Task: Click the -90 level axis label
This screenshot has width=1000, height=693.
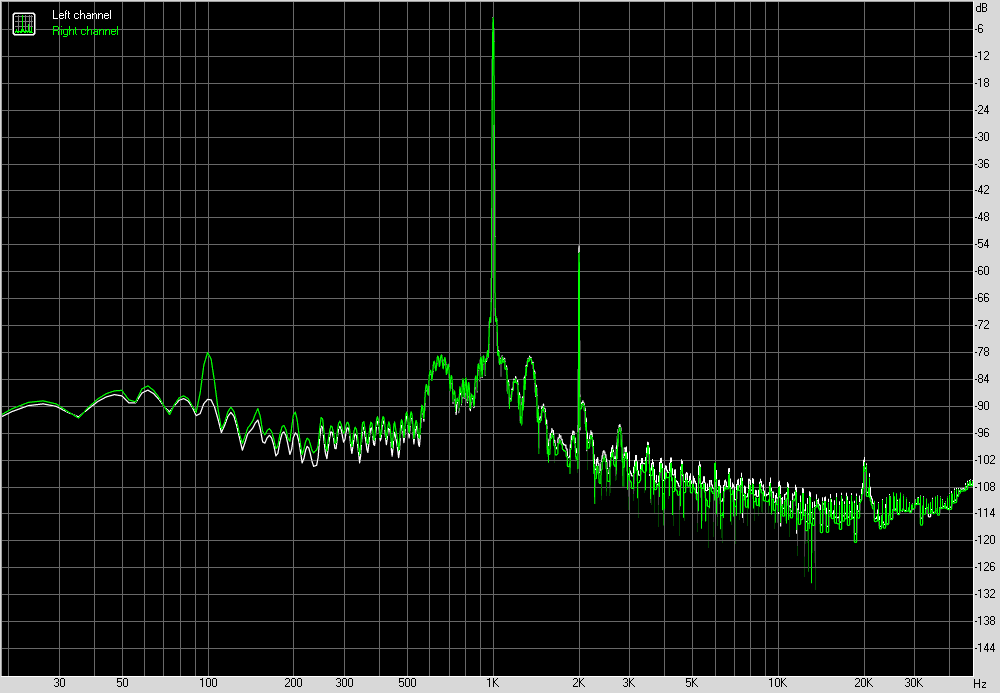Action: click(x=981, y=406)
